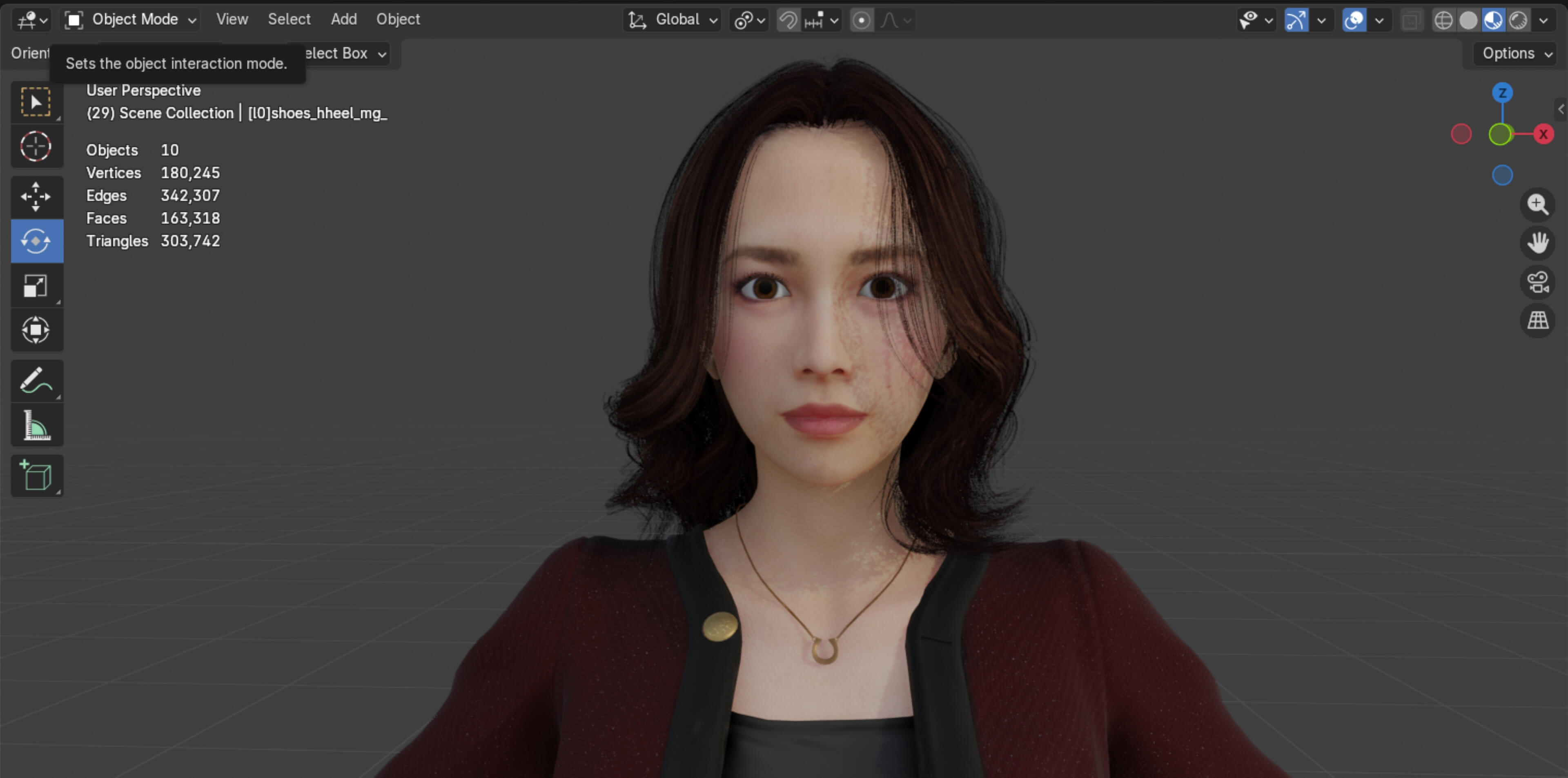Switch to wireframe viewport shading
This screenshot has width=1568, height=778.
pos(1443,21)
